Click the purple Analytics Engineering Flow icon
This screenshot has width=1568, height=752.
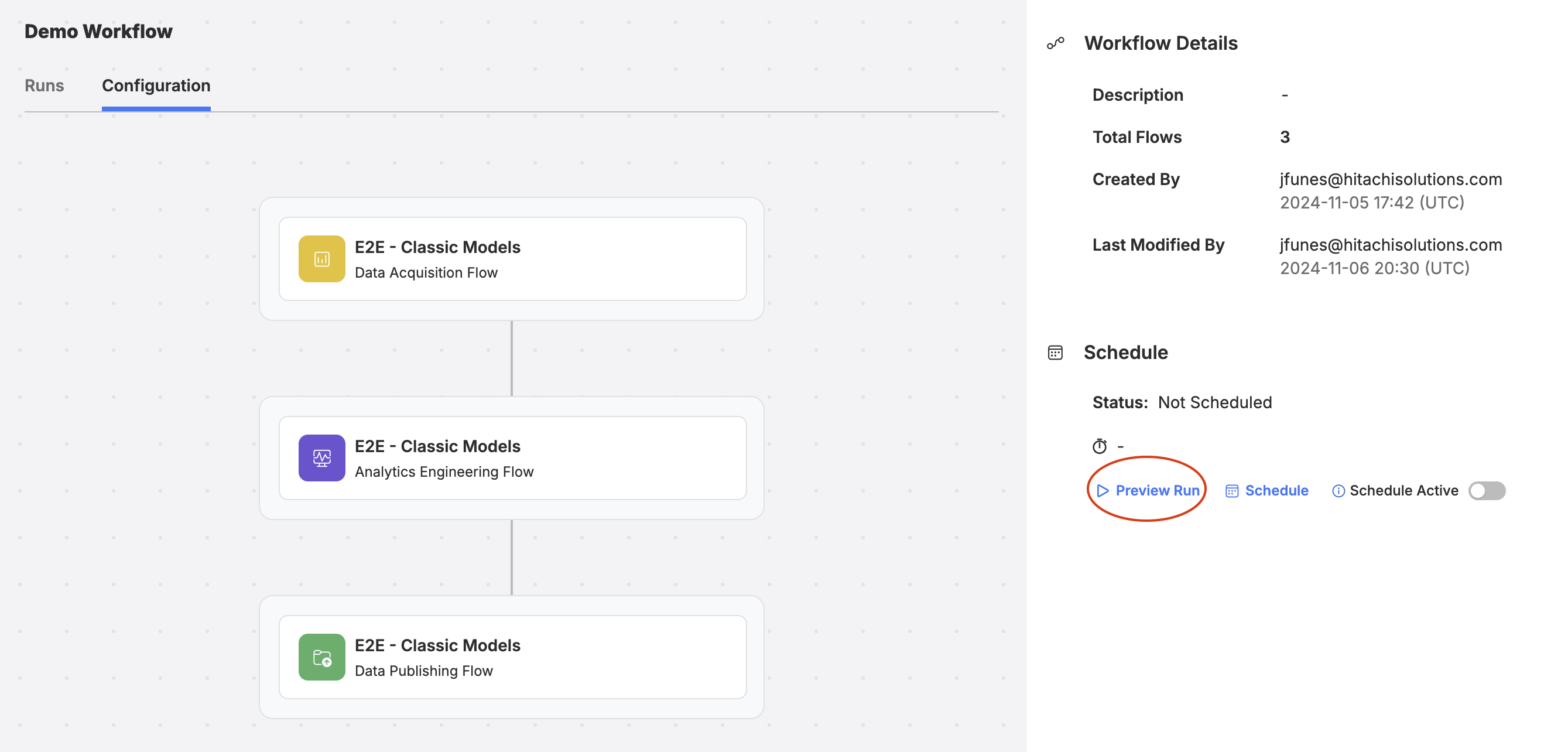(x=321, y=458)
